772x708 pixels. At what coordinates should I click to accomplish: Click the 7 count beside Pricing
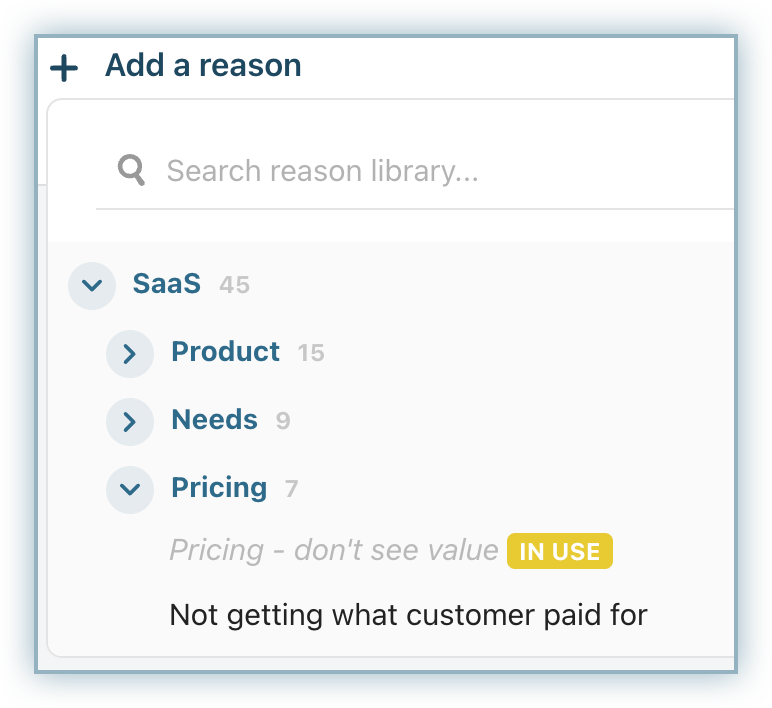tap(291, 489)
